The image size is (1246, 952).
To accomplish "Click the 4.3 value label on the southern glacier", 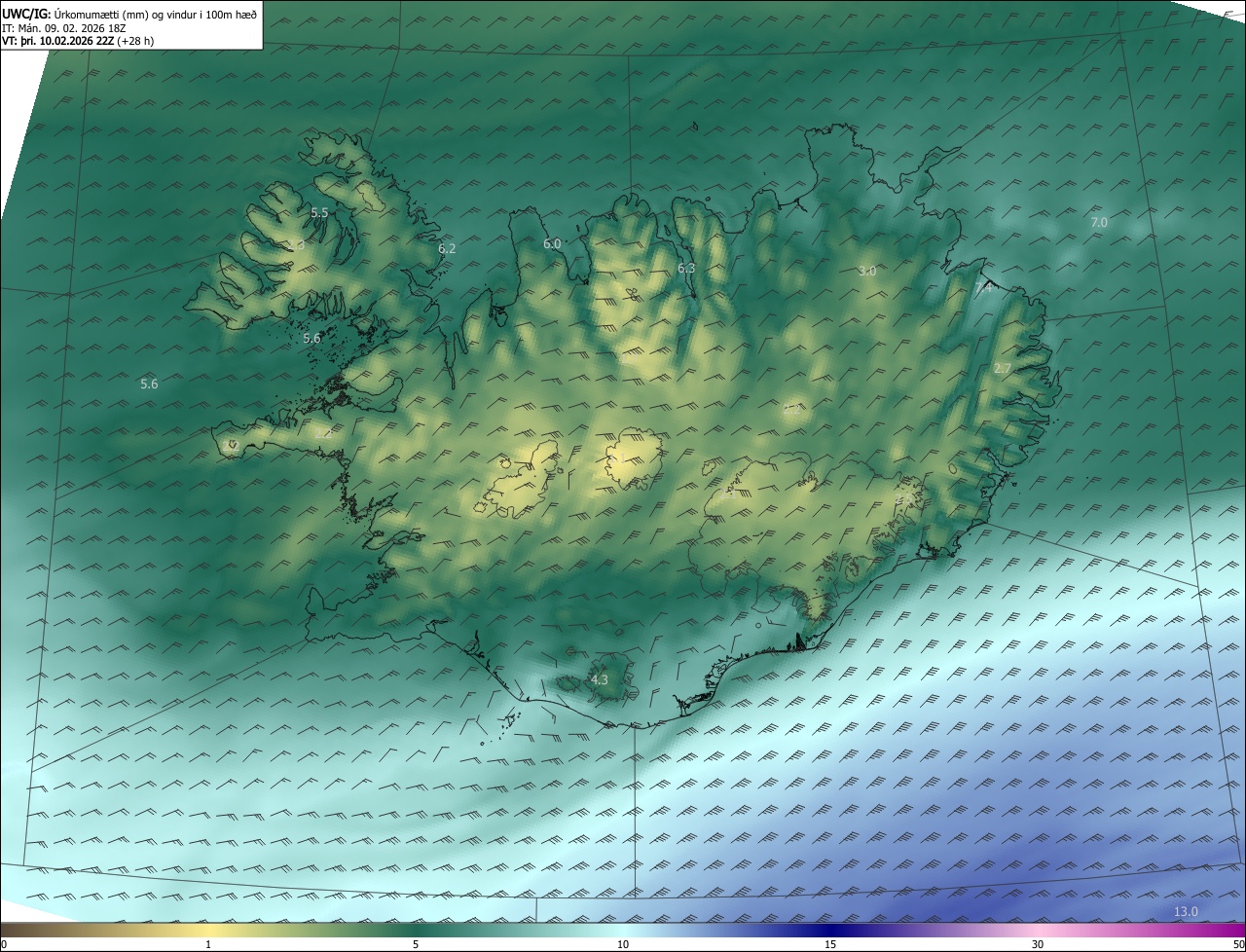I will 600,680.
